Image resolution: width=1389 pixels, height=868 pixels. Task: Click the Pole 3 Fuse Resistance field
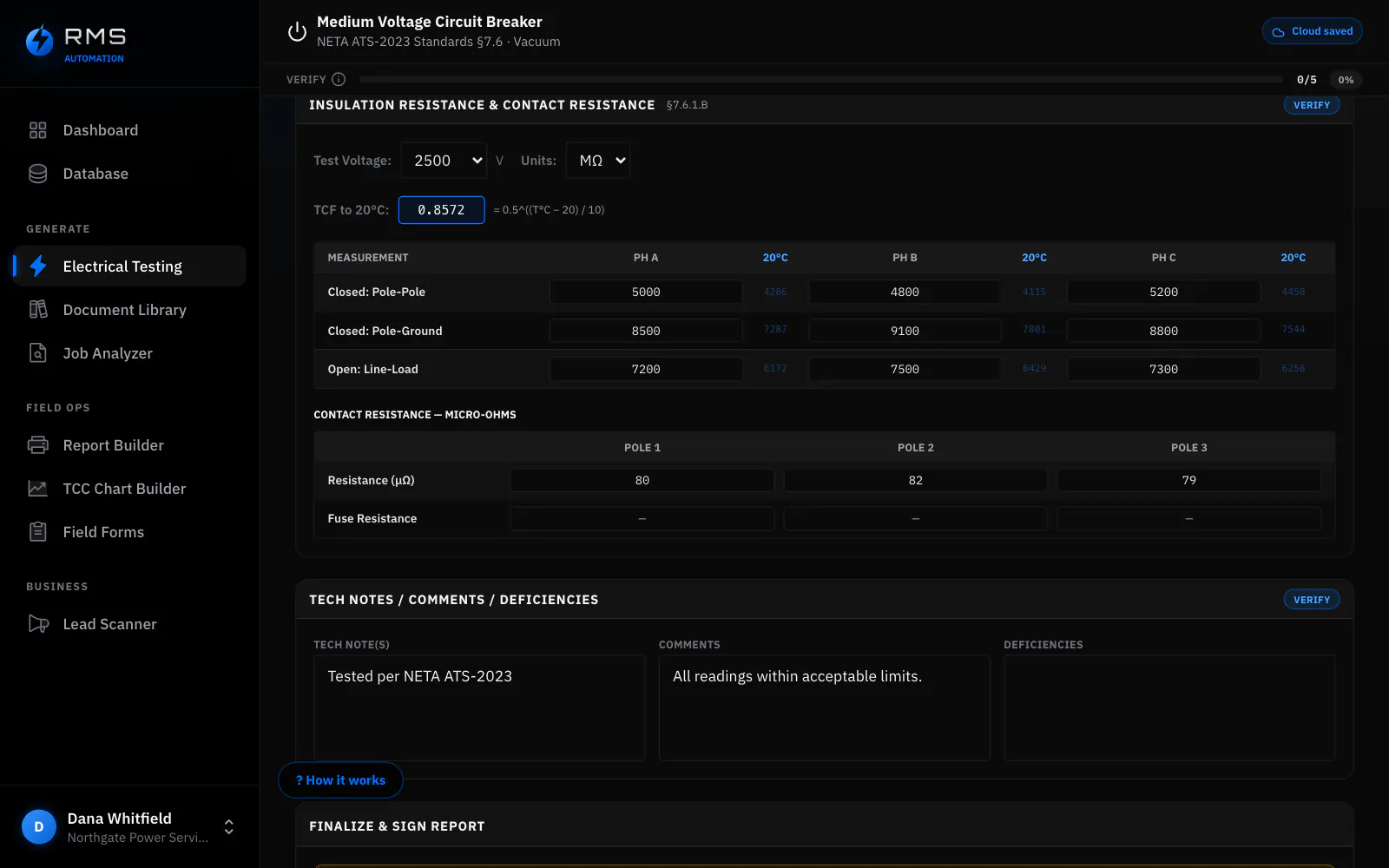tap(1189, 518)
